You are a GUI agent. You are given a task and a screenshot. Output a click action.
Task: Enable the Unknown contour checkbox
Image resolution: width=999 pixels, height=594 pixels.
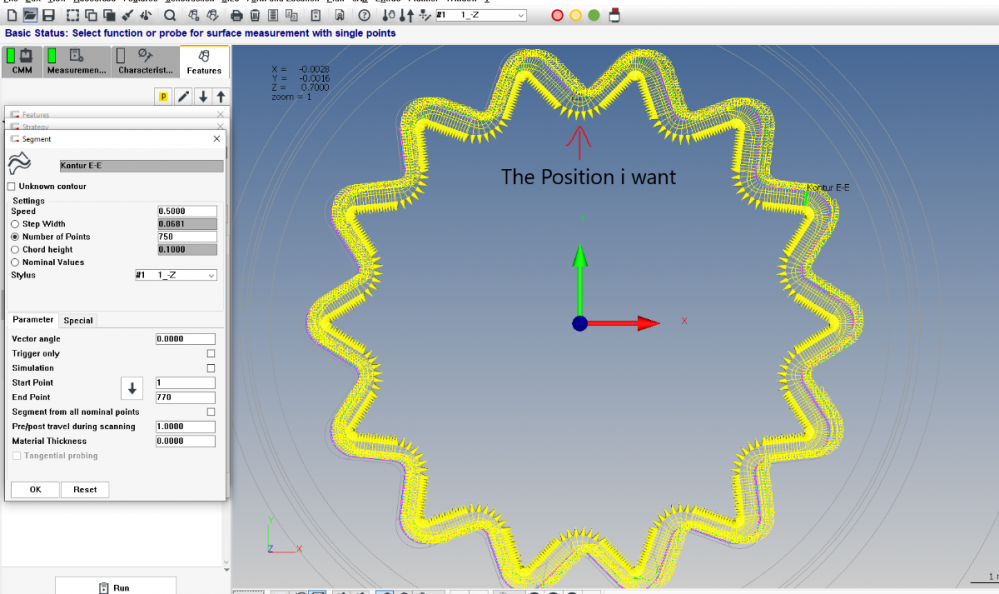(12, 186)
